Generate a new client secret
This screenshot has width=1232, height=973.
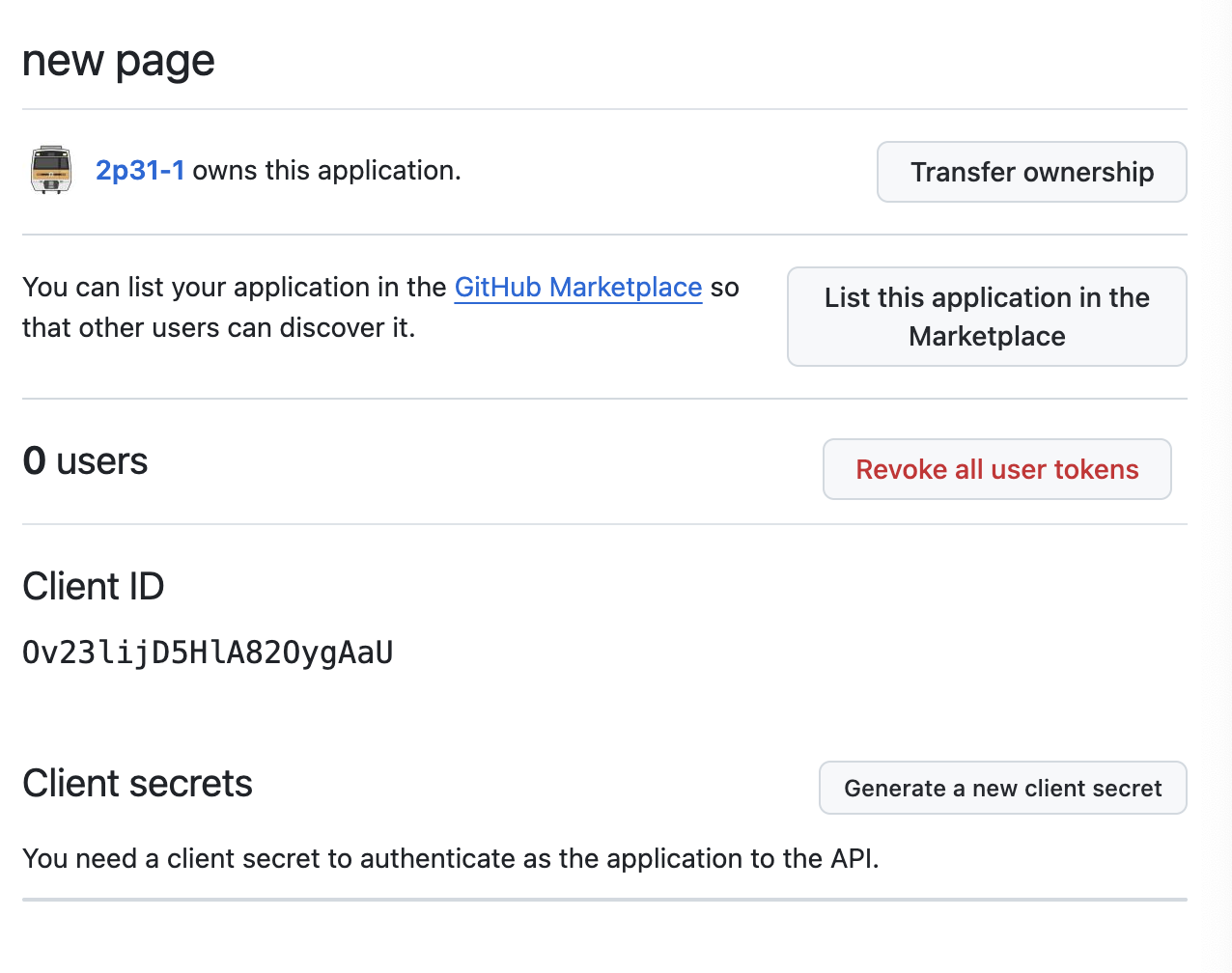[1002, 789]
